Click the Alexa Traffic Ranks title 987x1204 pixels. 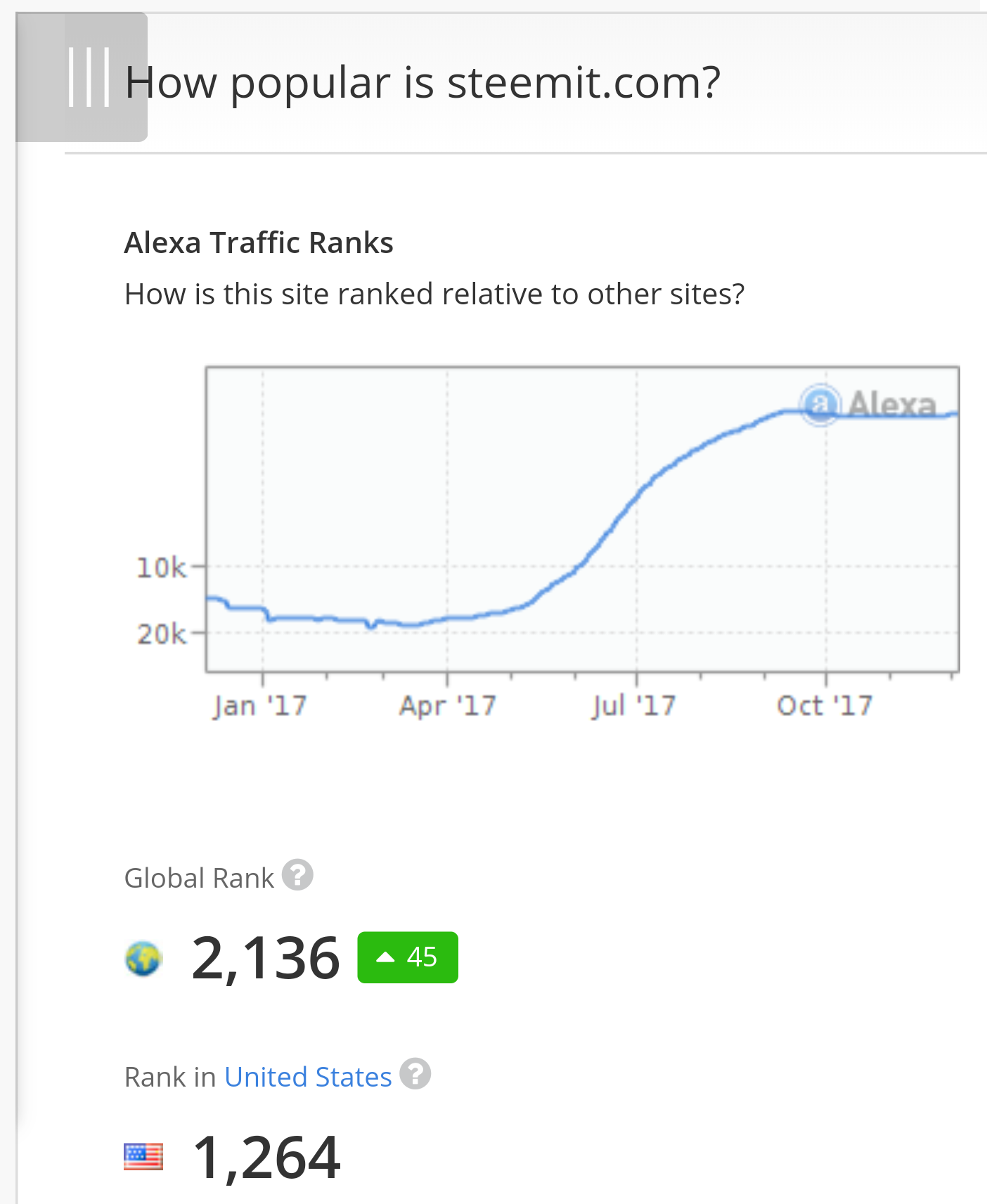coord(259,242)
